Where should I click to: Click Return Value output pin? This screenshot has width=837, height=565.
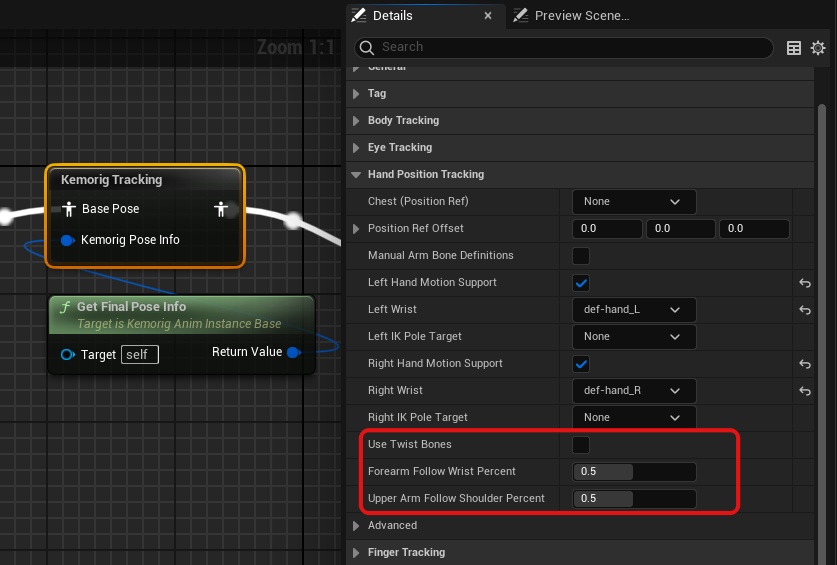click(293, 352)
